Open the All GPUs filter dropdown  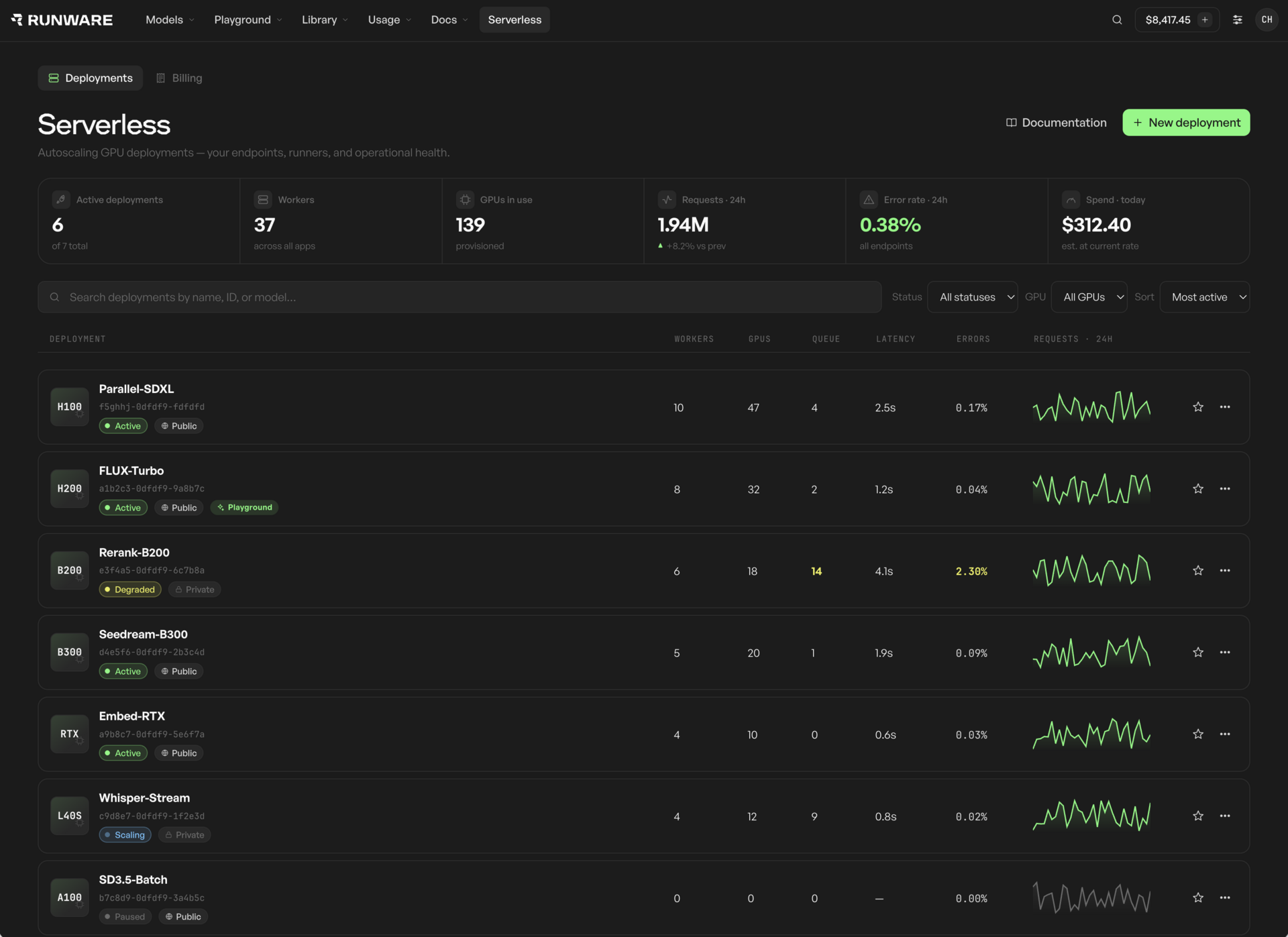(x=1089, y=297)
